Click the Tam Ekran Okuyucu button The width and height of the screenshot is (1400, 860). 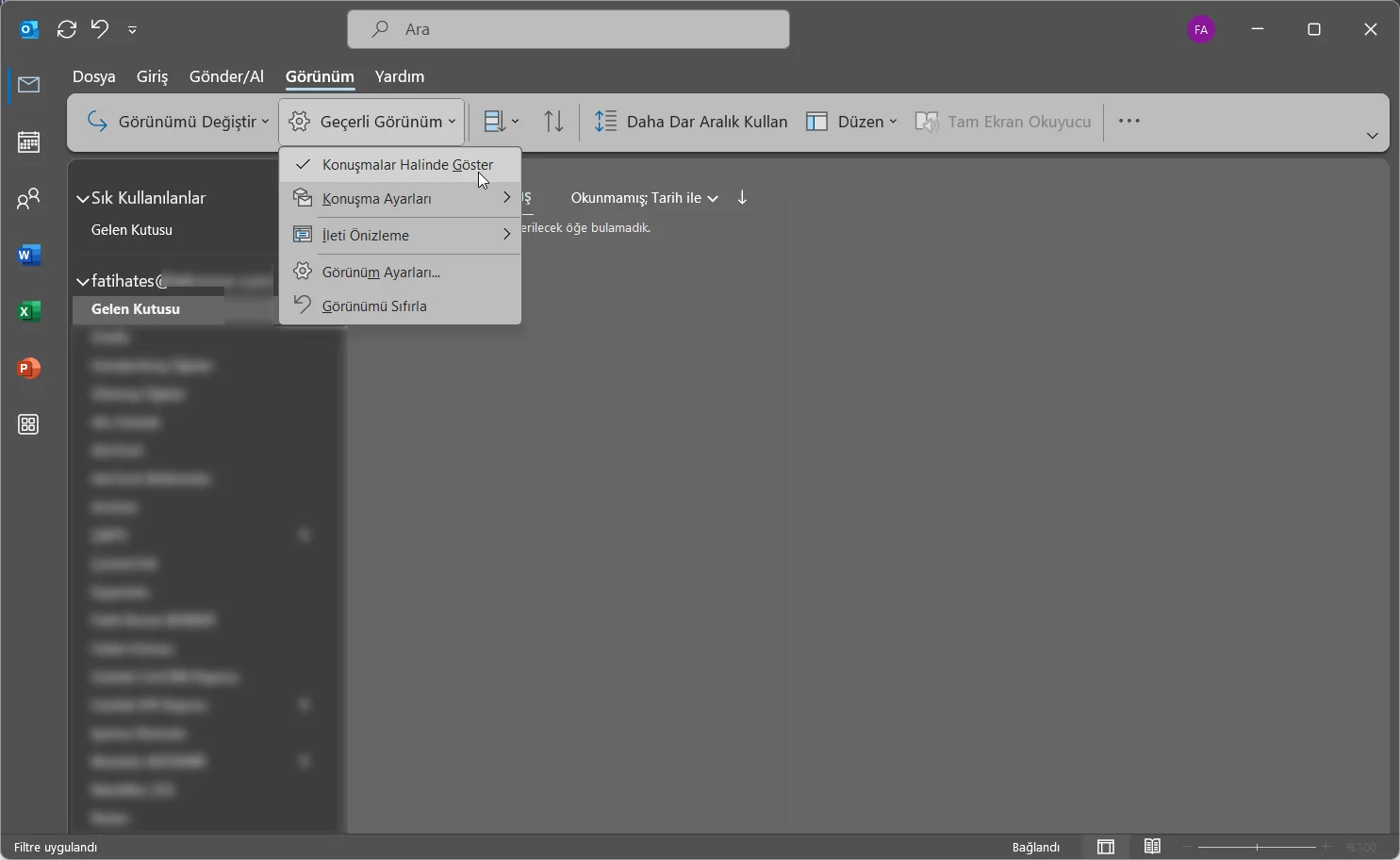tap(1003, 122)
